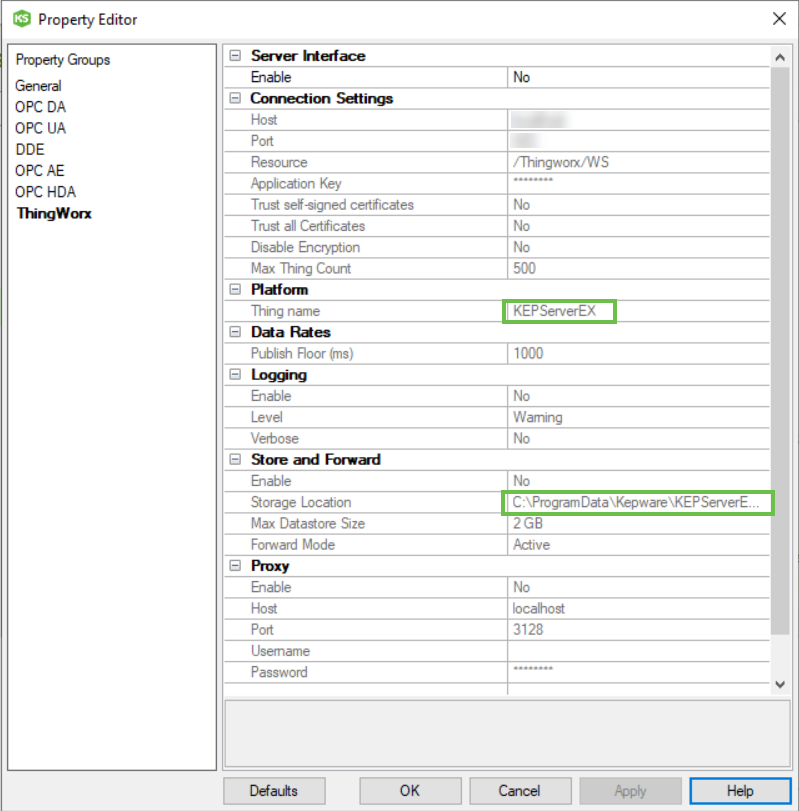
Task: Select the OPC UA property group
Action: click(41, 128)
